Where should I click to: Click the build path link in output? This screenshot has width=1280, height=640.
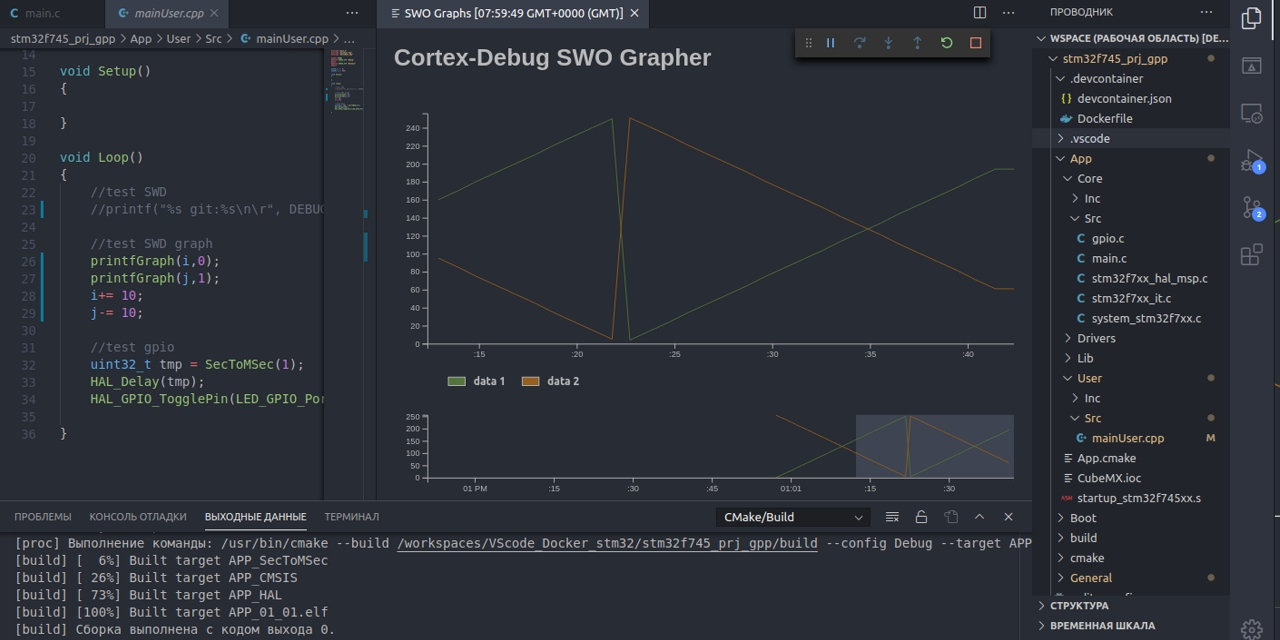coord(607,543)
